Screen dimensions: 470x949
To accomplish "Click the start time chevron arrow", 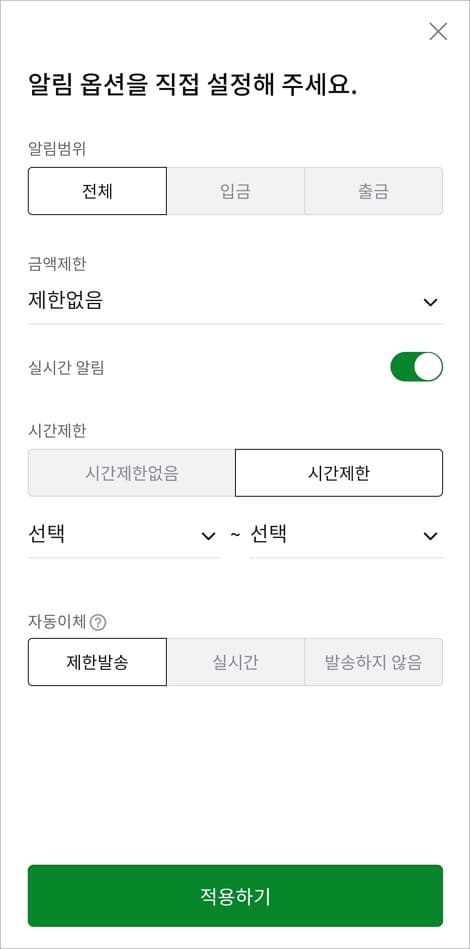I will click(208, 536).
